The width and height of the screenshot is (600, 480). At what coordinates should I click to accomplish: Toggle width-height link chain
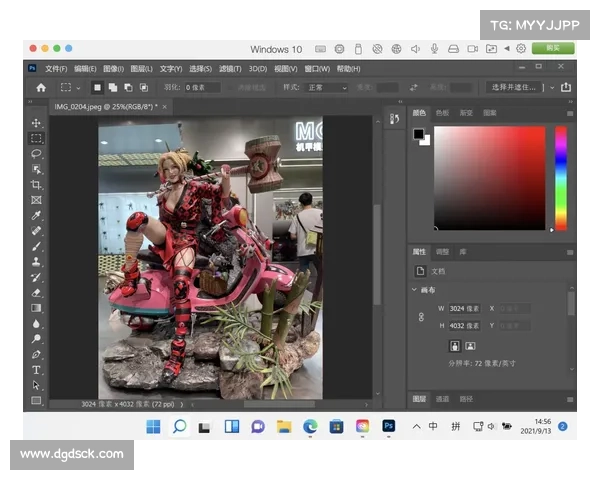tap(421, 317)
